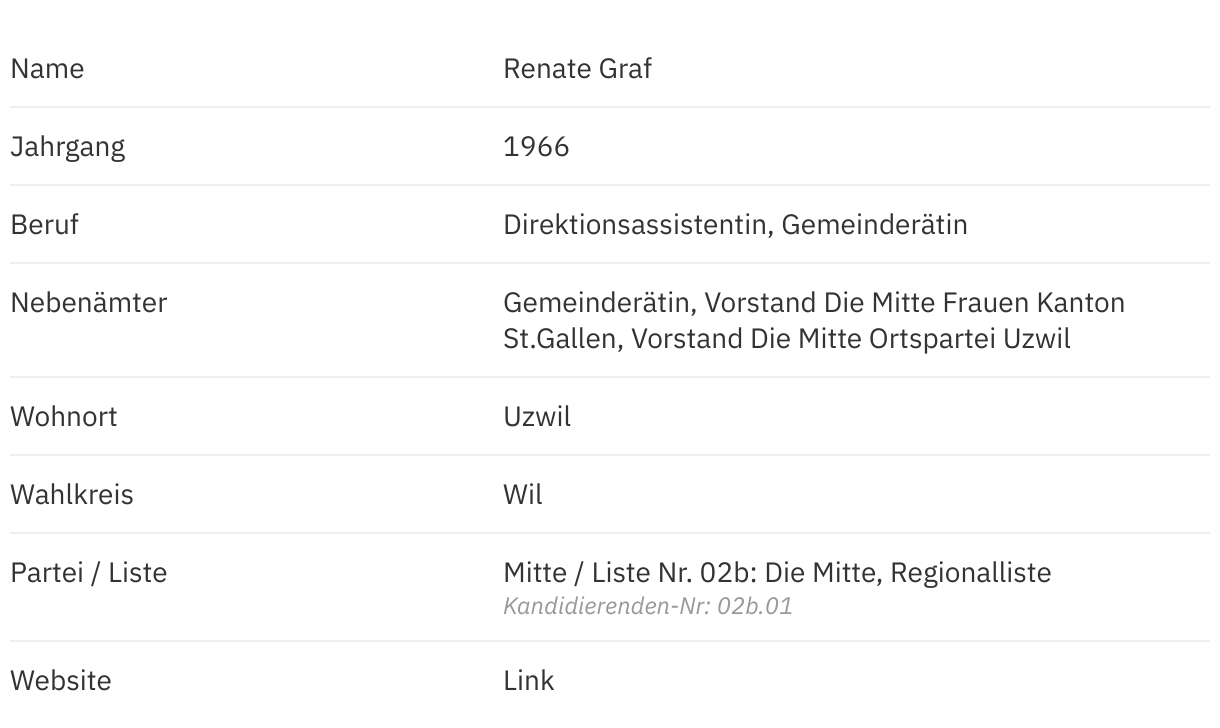The height and width of the screenshot is (728, 1220).
Task: Click the "Jahrgang" row label
Action: pyautogui.click(x=67, y=147)
